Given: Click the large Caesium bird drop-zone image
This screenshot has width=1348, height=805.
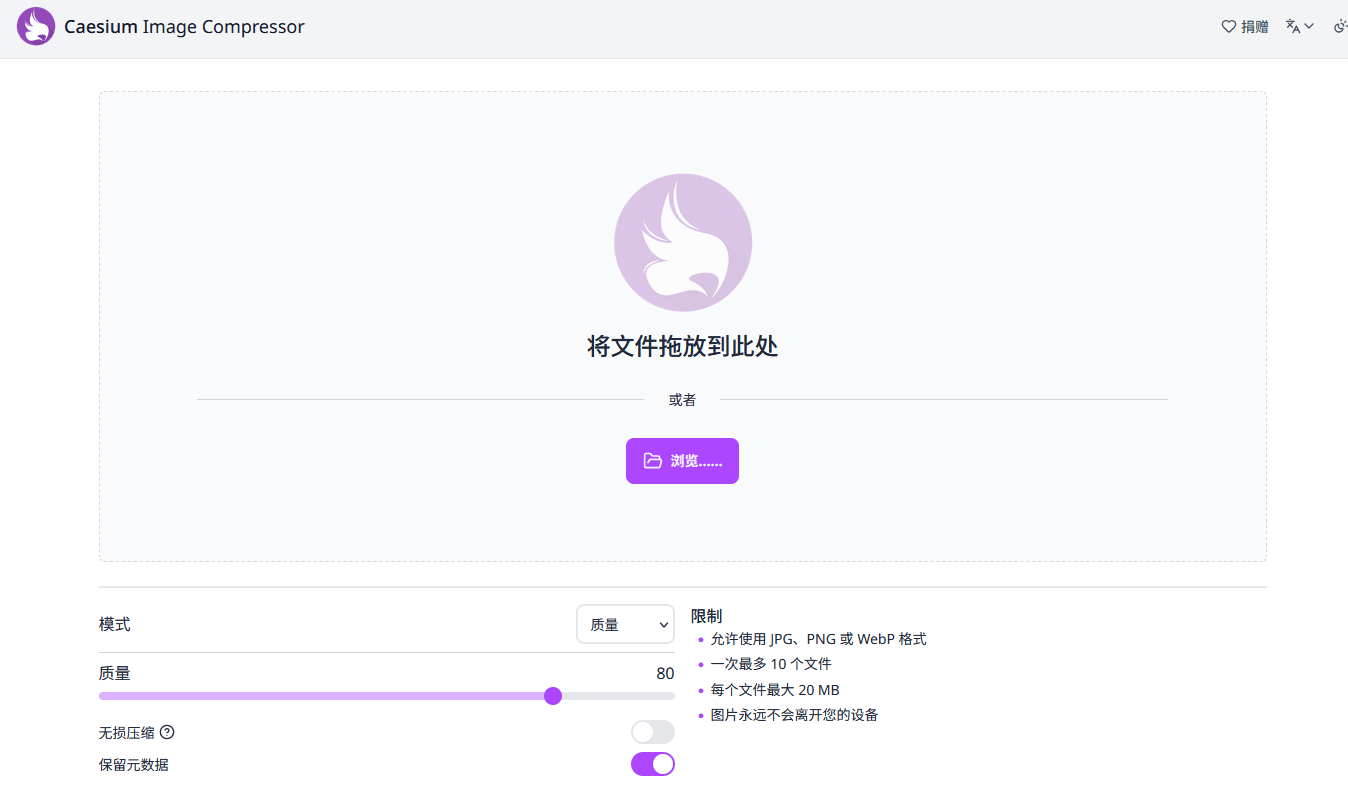Looking at the screenshot, I should pyautogui.click(x=683, y=243).
